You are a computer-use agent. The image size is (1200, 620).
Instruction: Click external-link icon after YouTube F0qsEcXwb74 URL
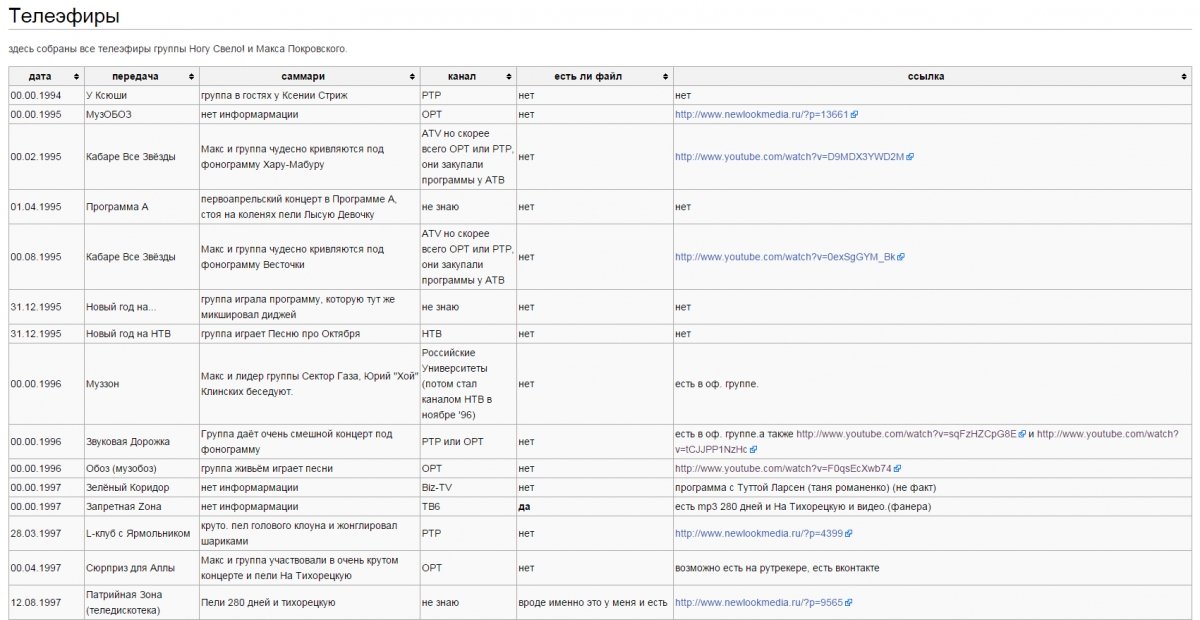[x=898, y=469]
